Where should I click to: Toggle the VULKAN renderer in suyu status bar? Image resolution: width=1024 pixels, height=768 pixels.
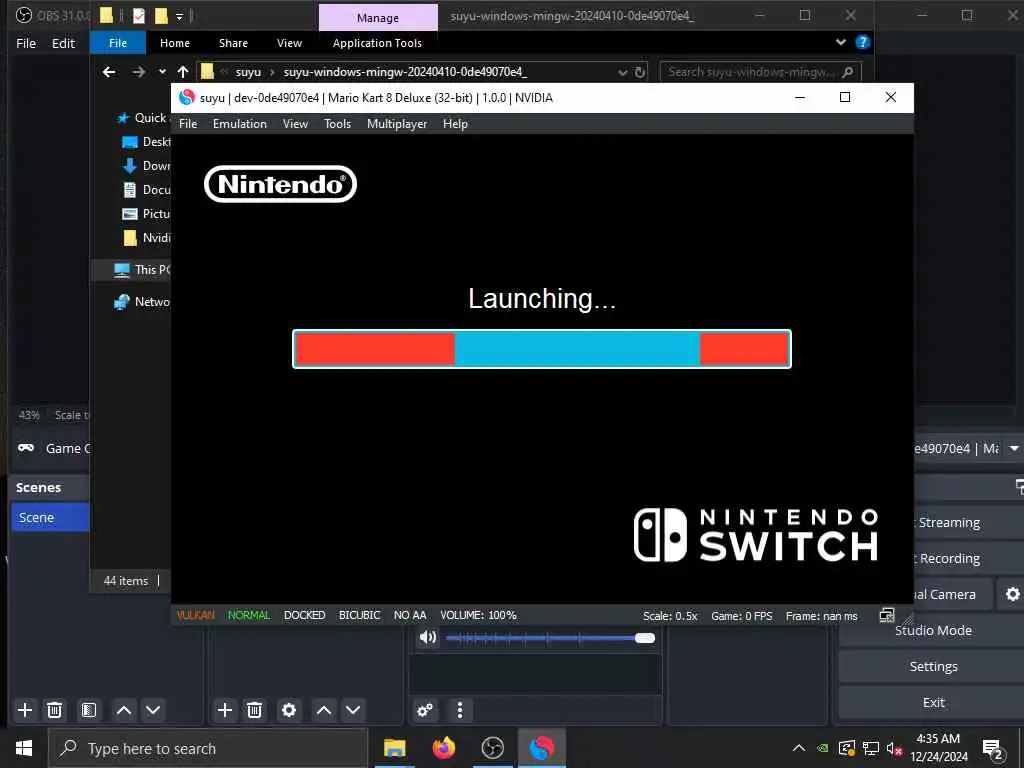[195, 615]
